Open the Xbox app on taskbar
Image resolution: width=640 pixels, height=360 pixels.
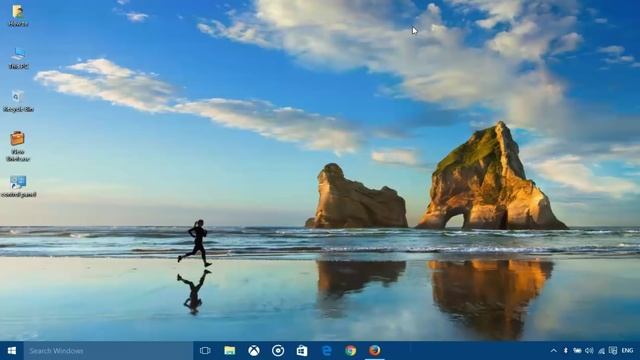253,351
